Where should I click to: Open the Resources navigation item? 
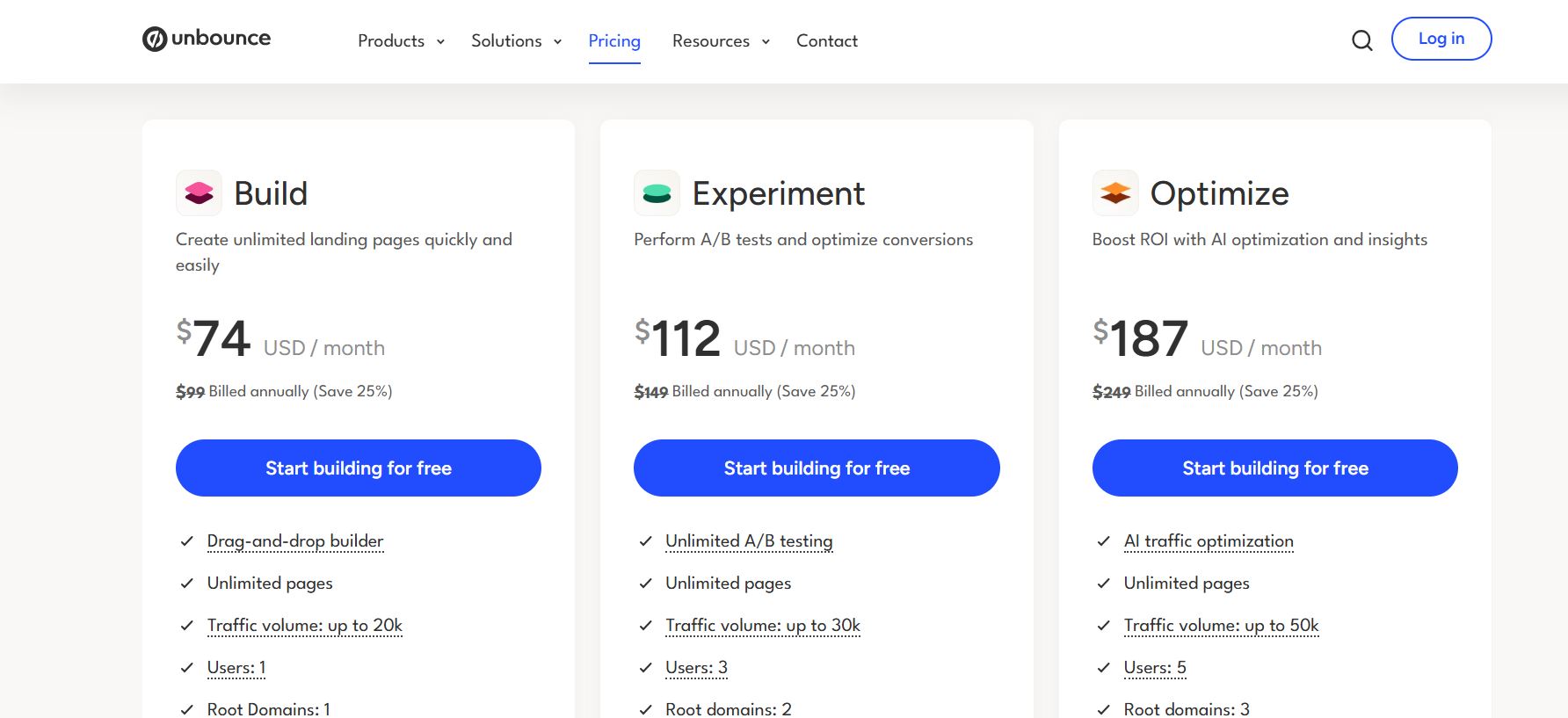click(711, 41)
